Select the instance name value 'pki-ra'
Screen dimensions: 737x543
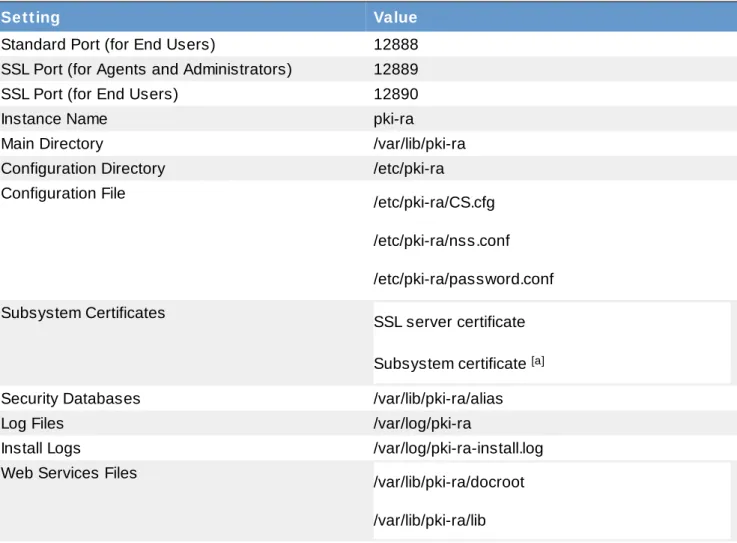[x=393, y=119]
